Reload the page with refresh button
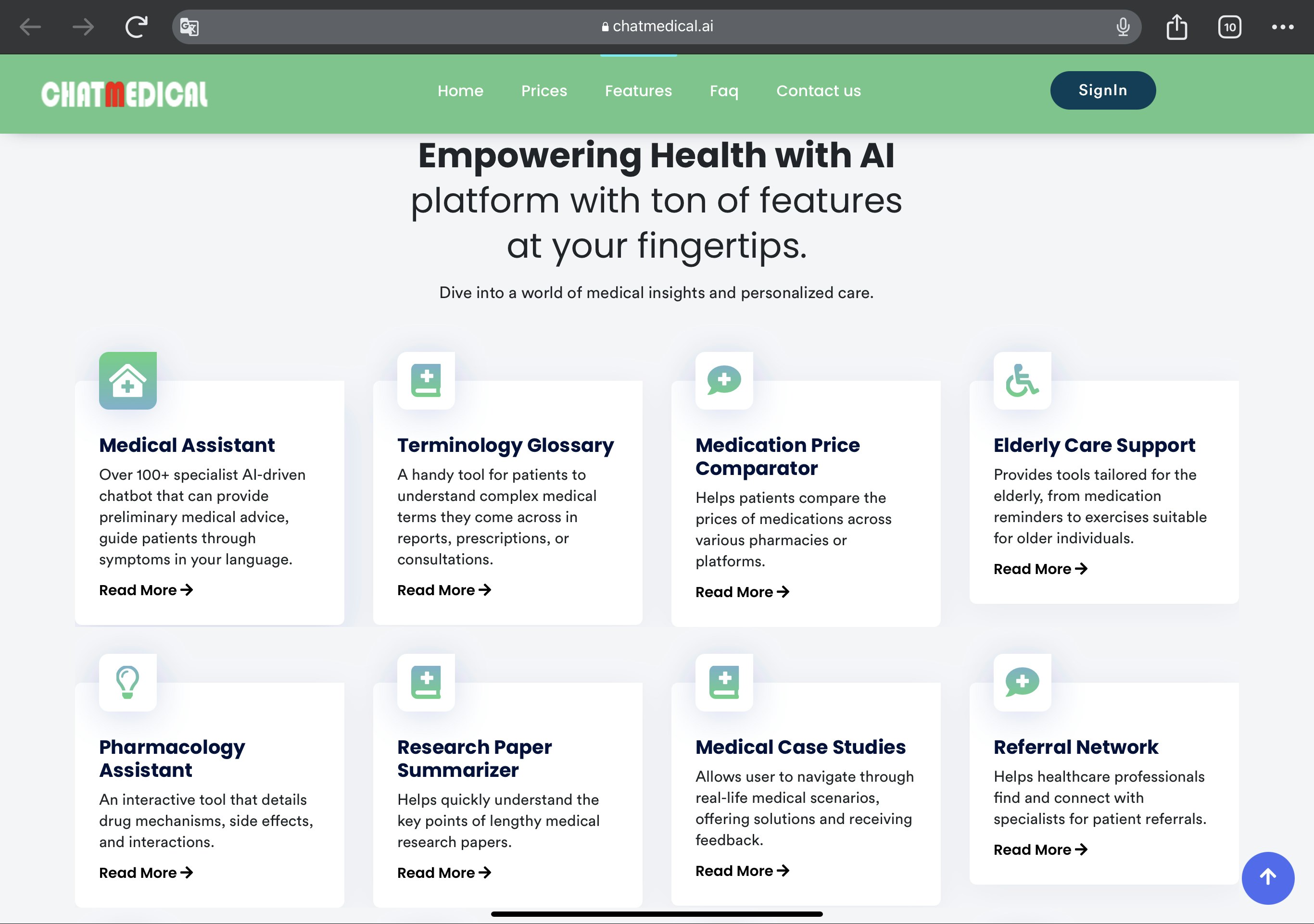This screenshot has width=1314, height=924. (136, 27)
